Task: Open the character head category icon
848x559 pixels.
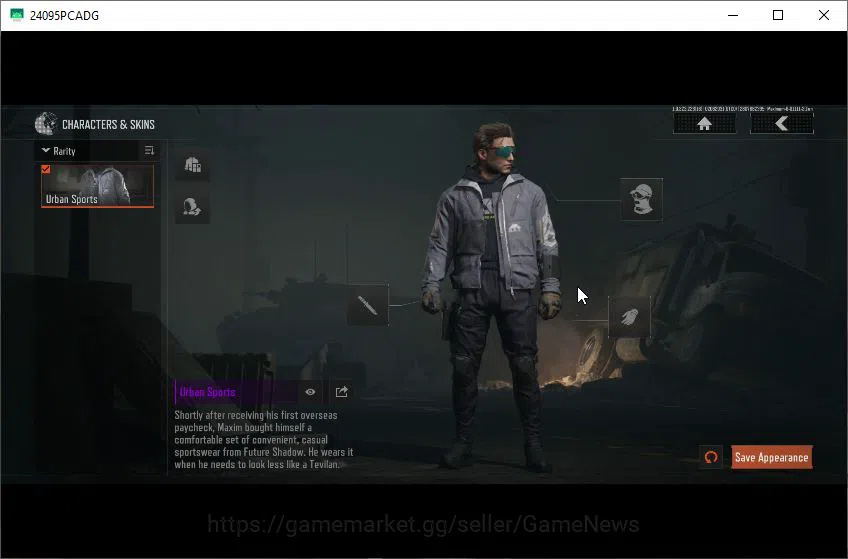Action: [x=193, y=207]
